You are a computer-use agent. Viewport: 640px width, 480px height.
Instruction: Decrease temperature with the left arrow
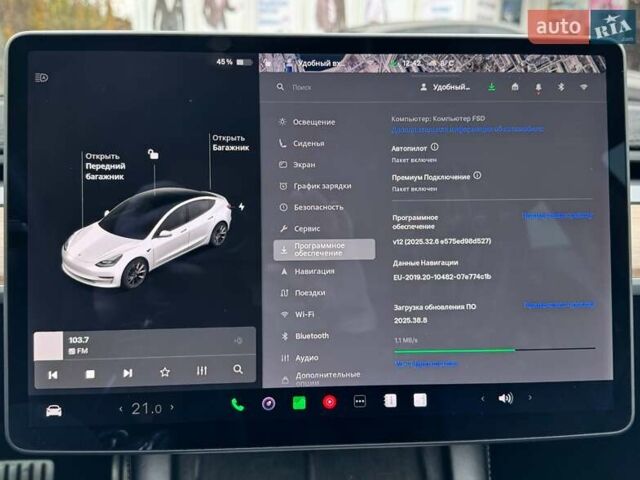tap(121, 409)
